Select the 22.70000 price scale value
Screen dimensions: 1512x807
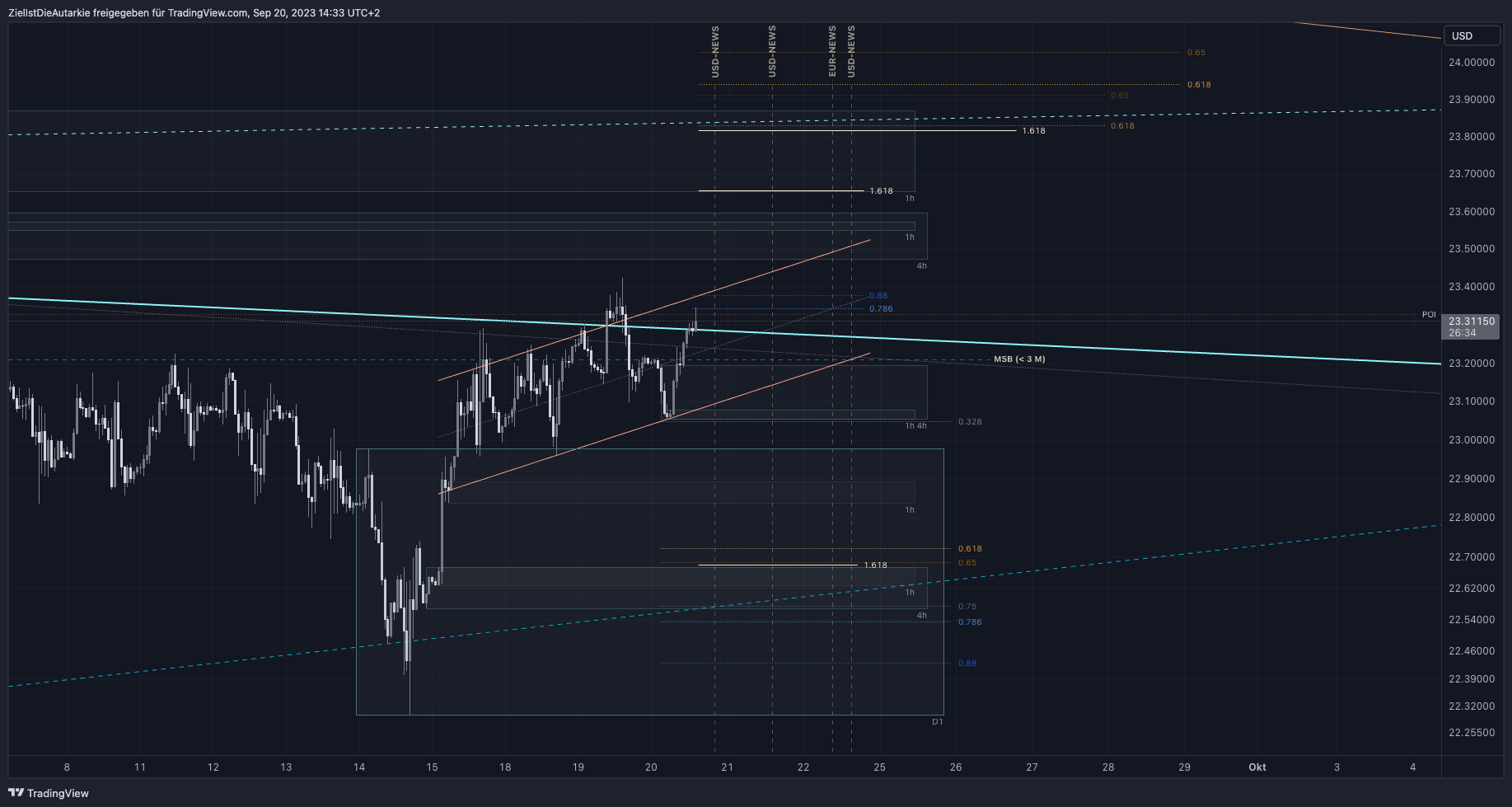1472,557
